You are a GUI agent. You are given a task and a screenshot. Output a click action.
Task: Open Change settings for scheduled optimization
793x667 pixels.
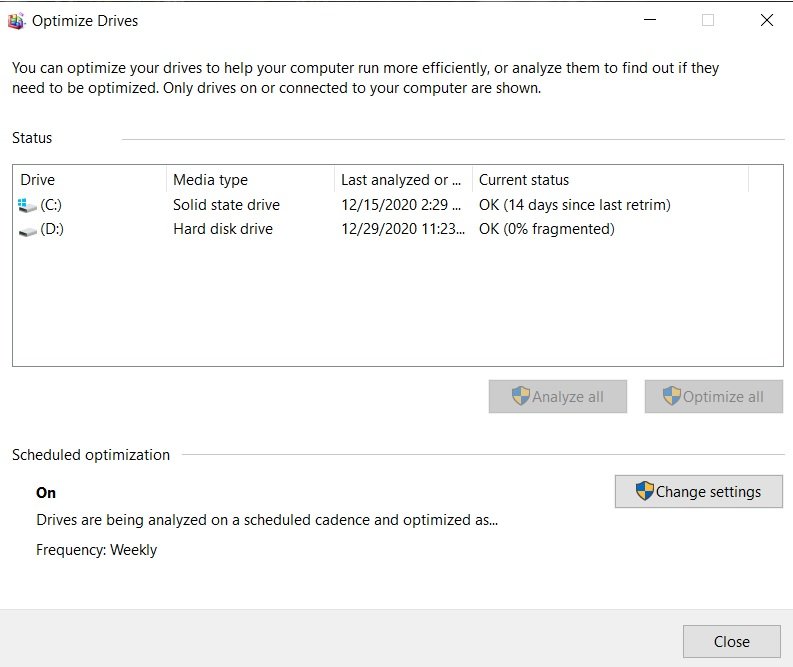(698, 491)
